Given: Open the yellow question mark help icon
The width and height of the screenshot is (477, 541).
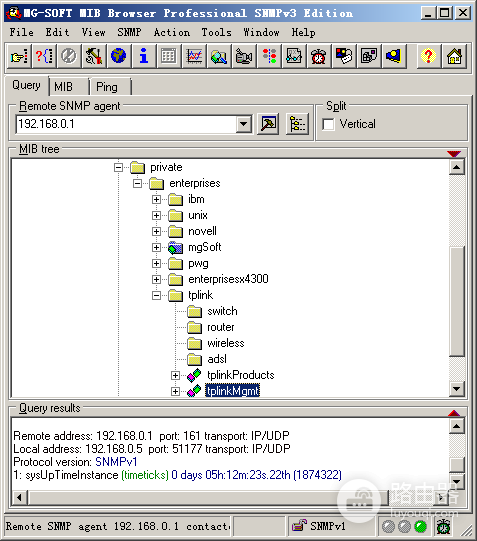Looking at the screenshot, I should pyautogui.click(x=428, y=56).
